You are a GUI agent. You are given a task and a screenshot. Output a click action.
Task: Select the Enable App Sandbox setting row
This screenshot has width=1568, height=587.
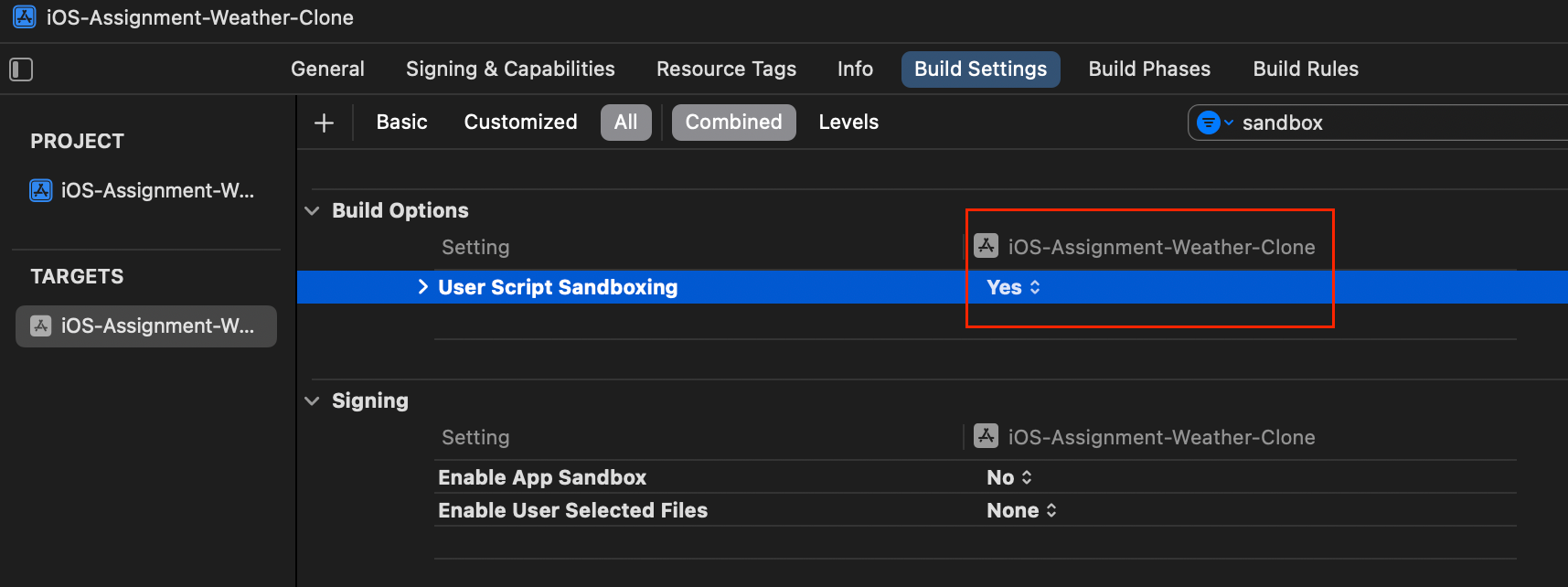tap(975, 477)
